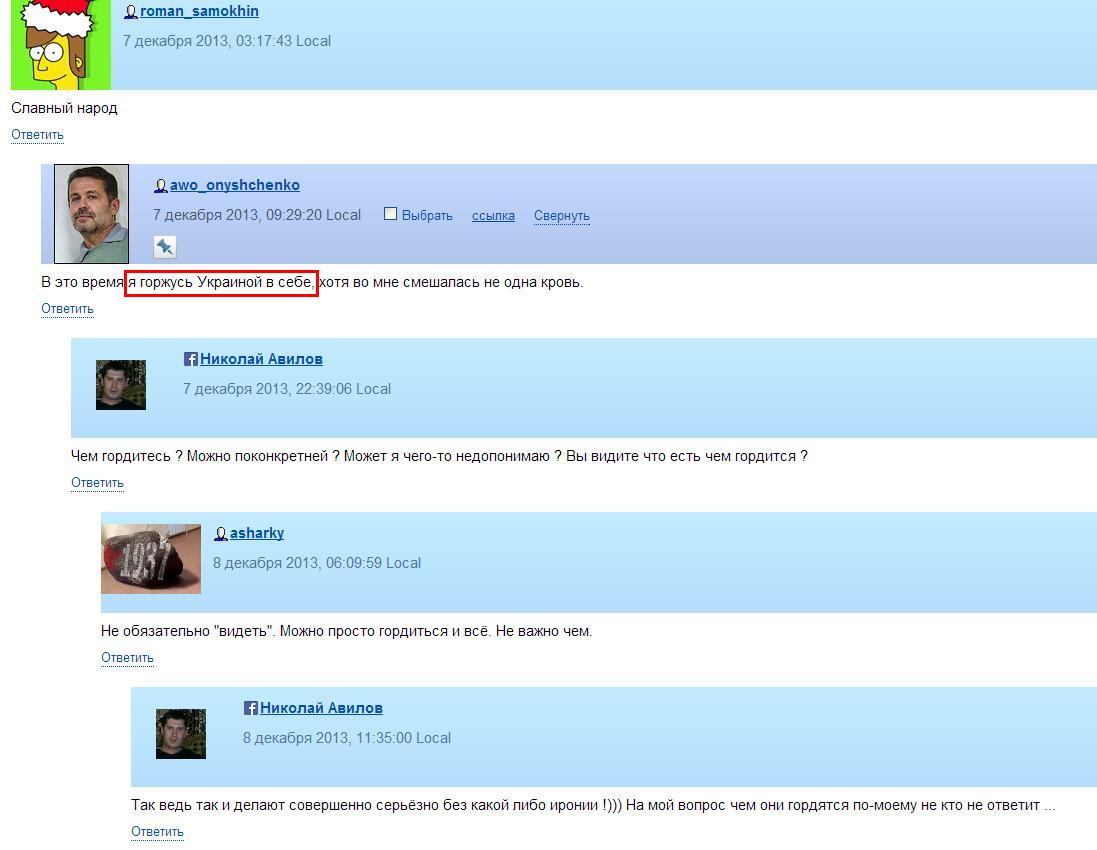Click awo_onyshchenko's photo avatar
1097x850 pixels.
(x=92, y=214)
